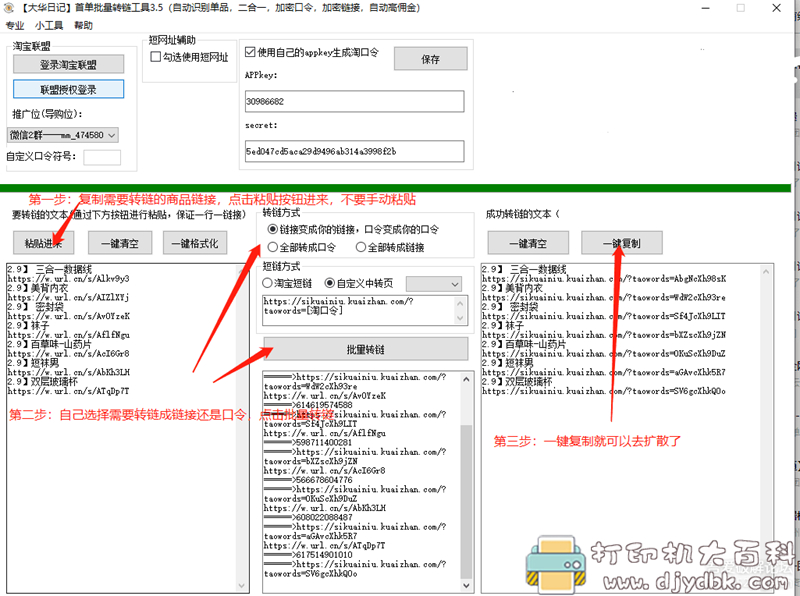Click the custom transfer page URL box
The width and height of the screenshot is (800, 596).
point(359,310)
